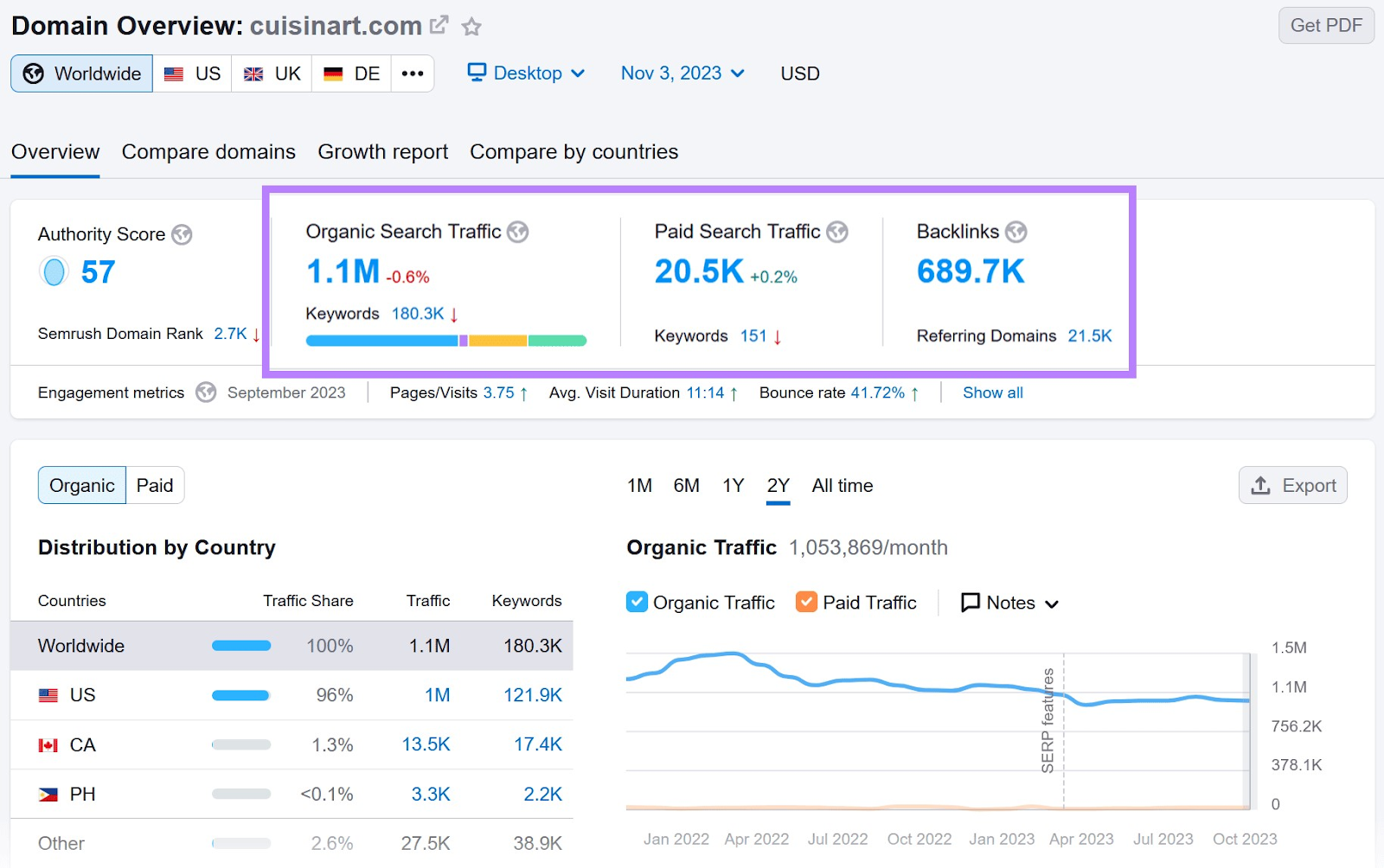Click the German flag icon
The image size is (1384, 868).
[x=333, y=74]
